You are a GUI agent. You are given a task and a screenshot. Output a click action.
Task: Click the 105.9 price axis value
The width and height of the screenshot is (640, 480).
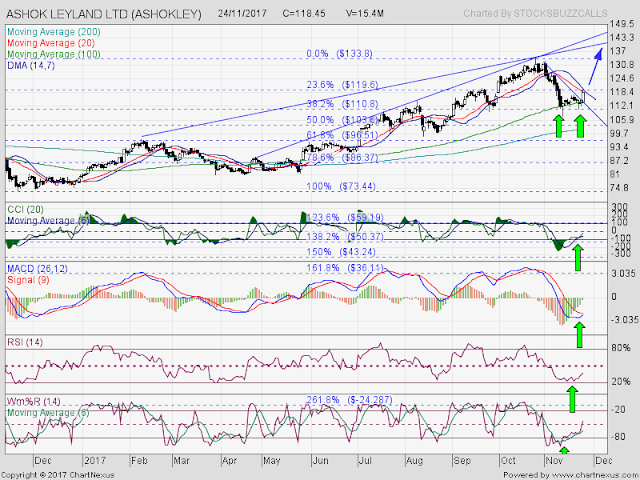tap(622, 120)
